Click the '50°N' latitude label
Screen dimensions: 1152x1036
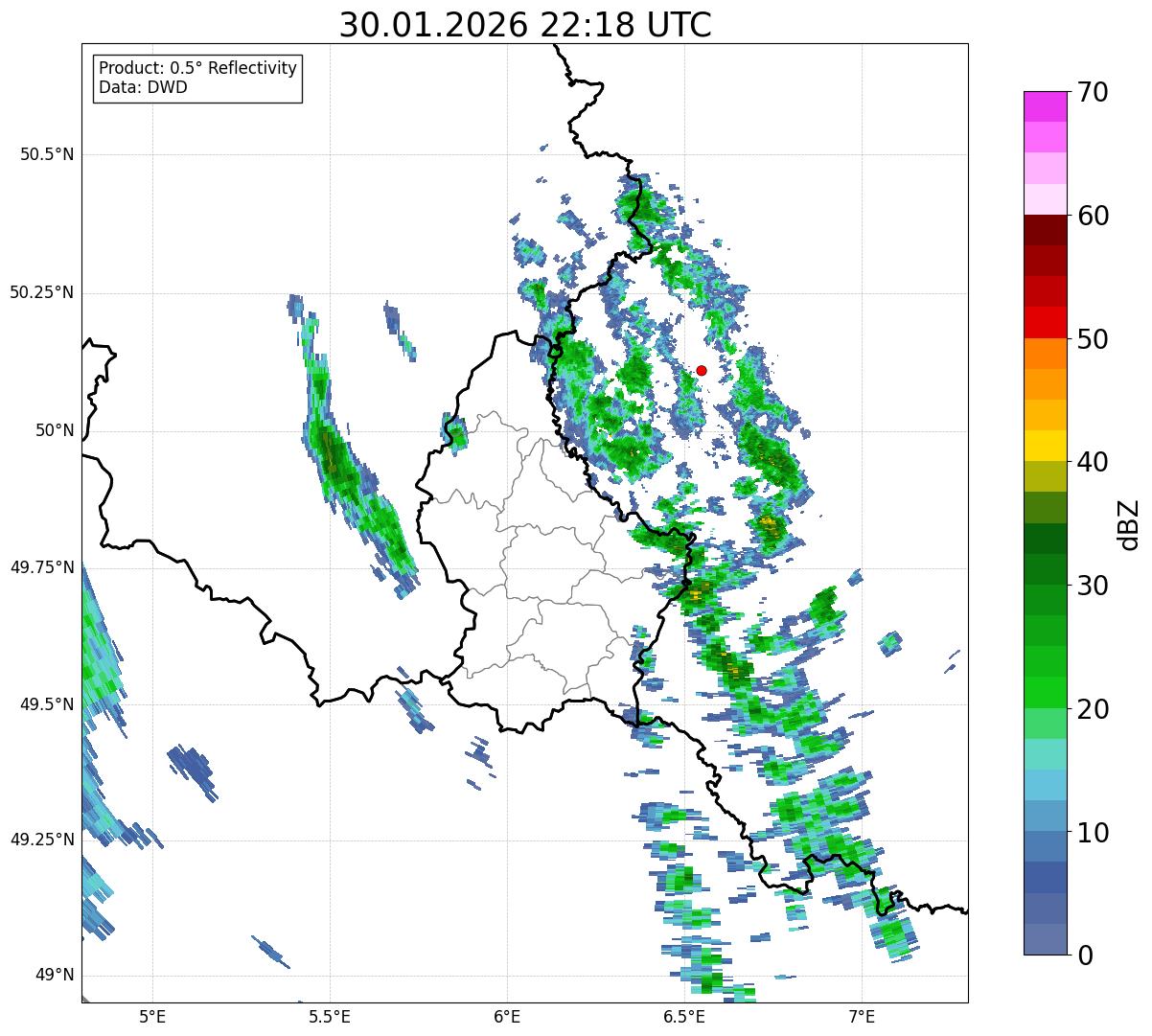(x=55, y=430)
